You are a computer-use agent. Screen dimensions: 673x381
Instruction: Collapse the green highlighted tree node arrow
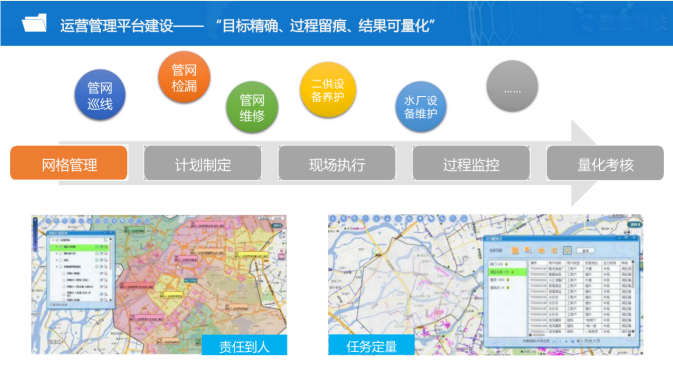pos(56,247)
